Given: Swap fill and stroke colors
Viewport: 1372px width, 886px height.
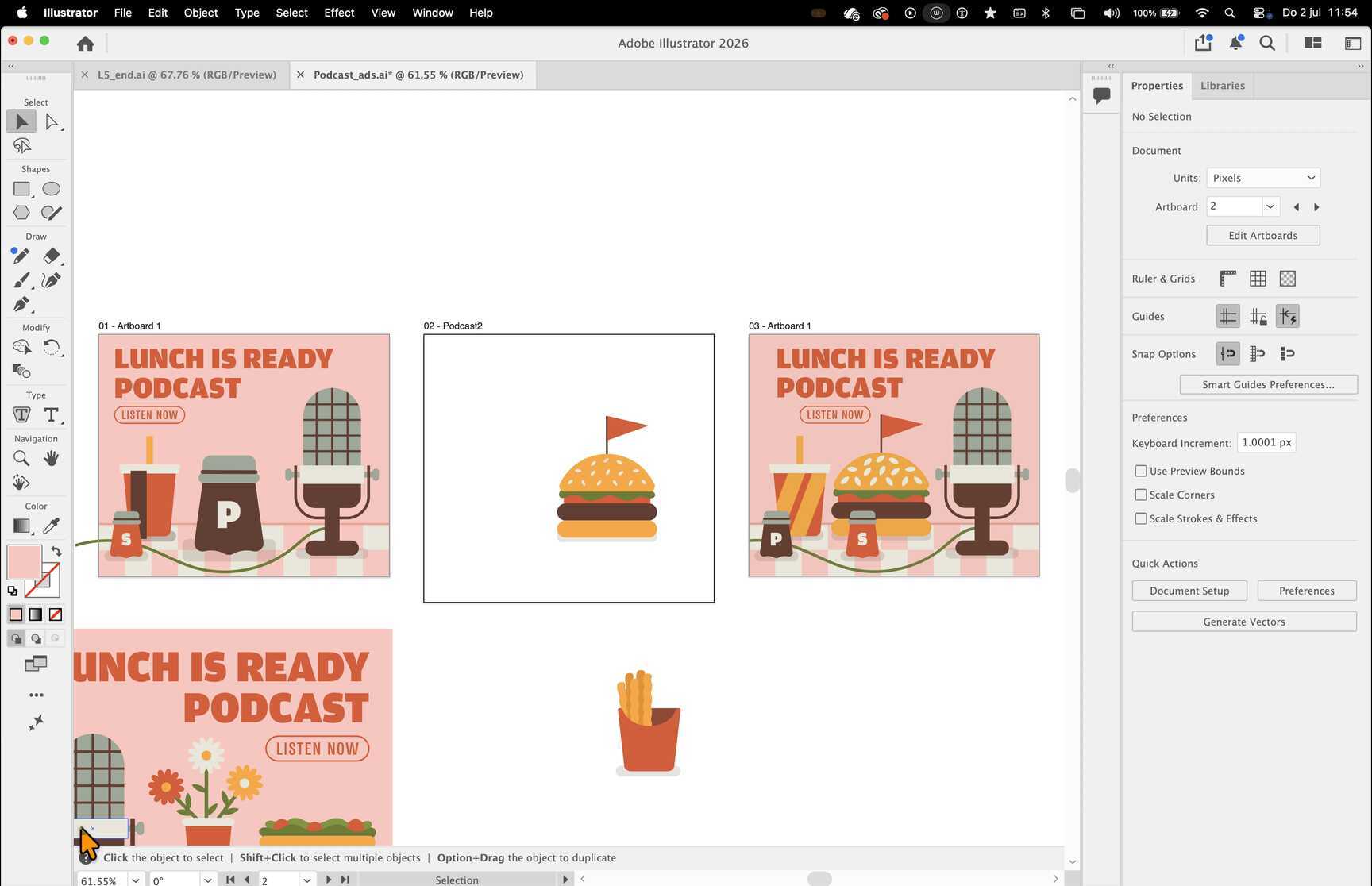Looking at the screenshot, I should (x=56, y=551).
